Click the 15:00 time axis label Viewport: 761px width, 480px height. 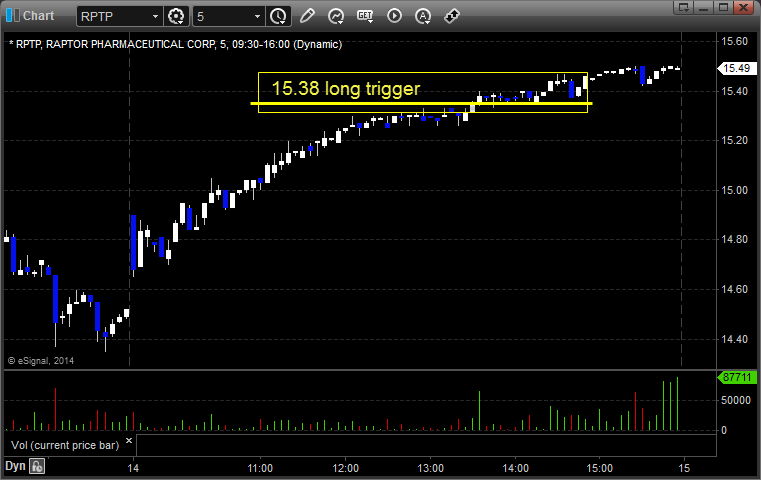599,468
